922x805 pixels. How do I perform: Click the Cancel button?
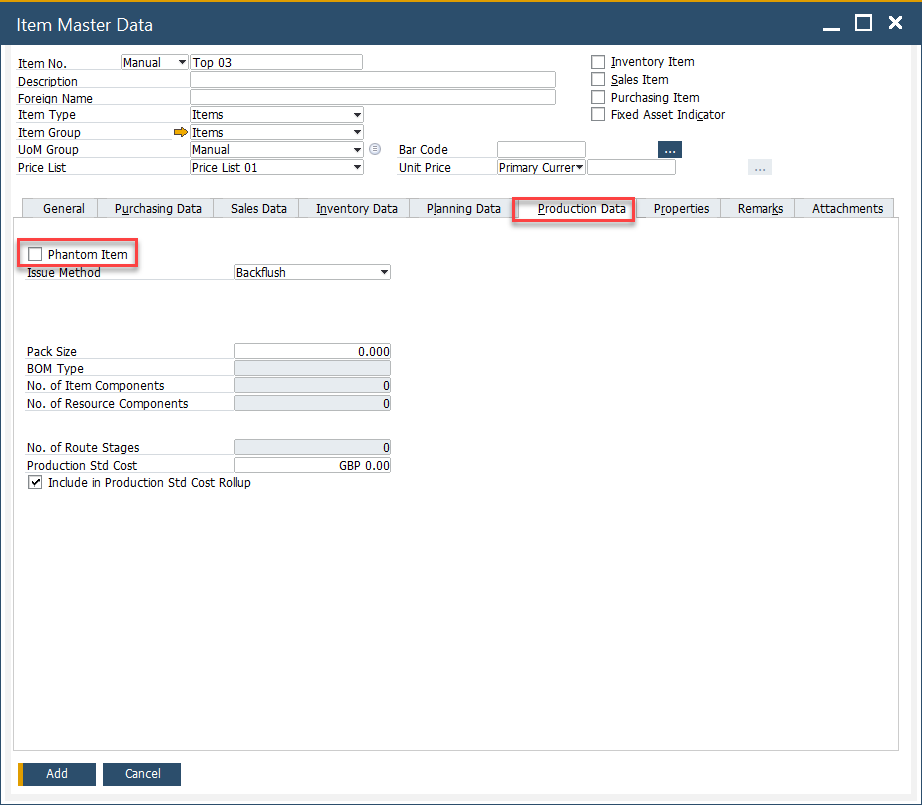point(142,774)
